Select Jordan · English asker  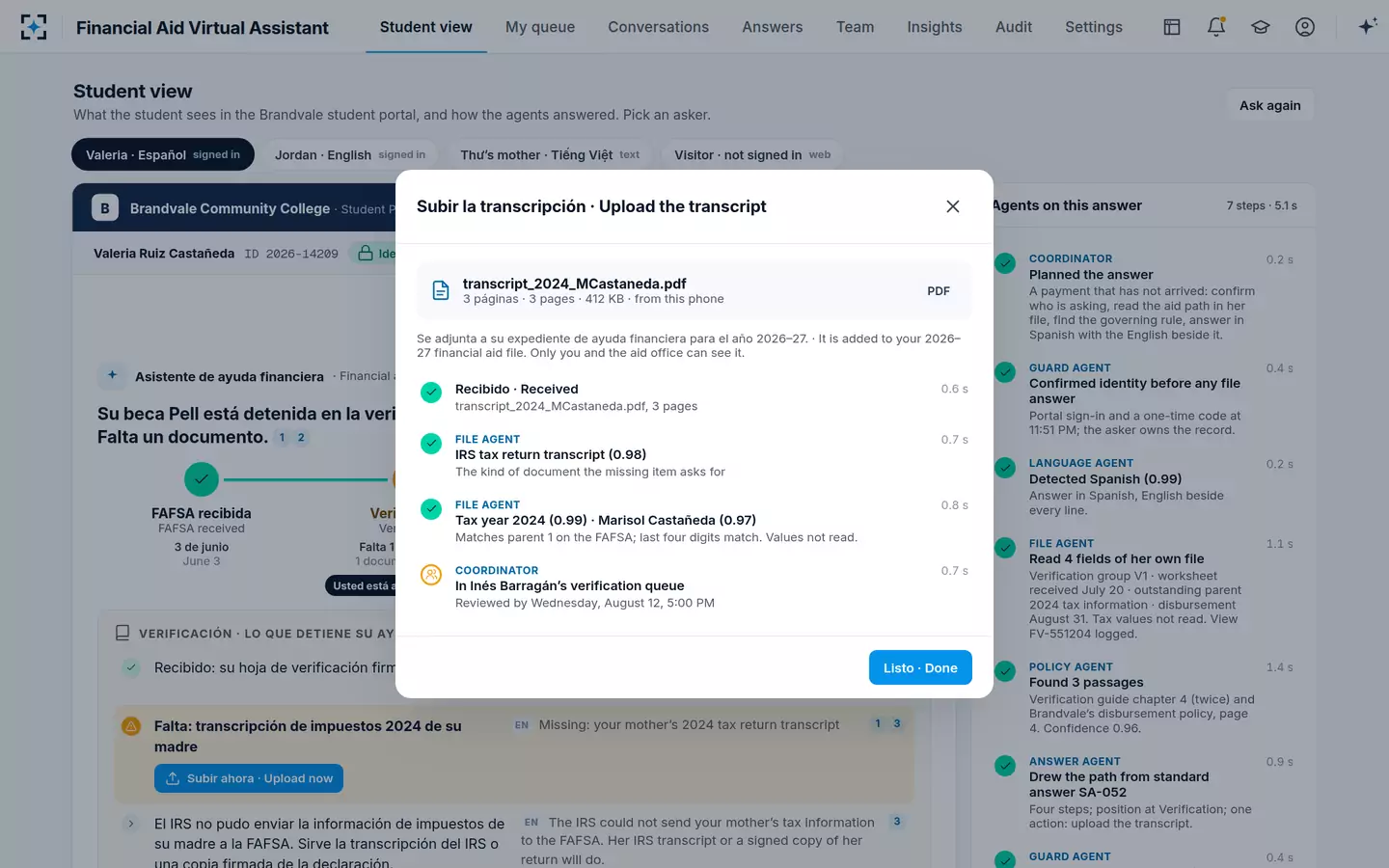349,154
